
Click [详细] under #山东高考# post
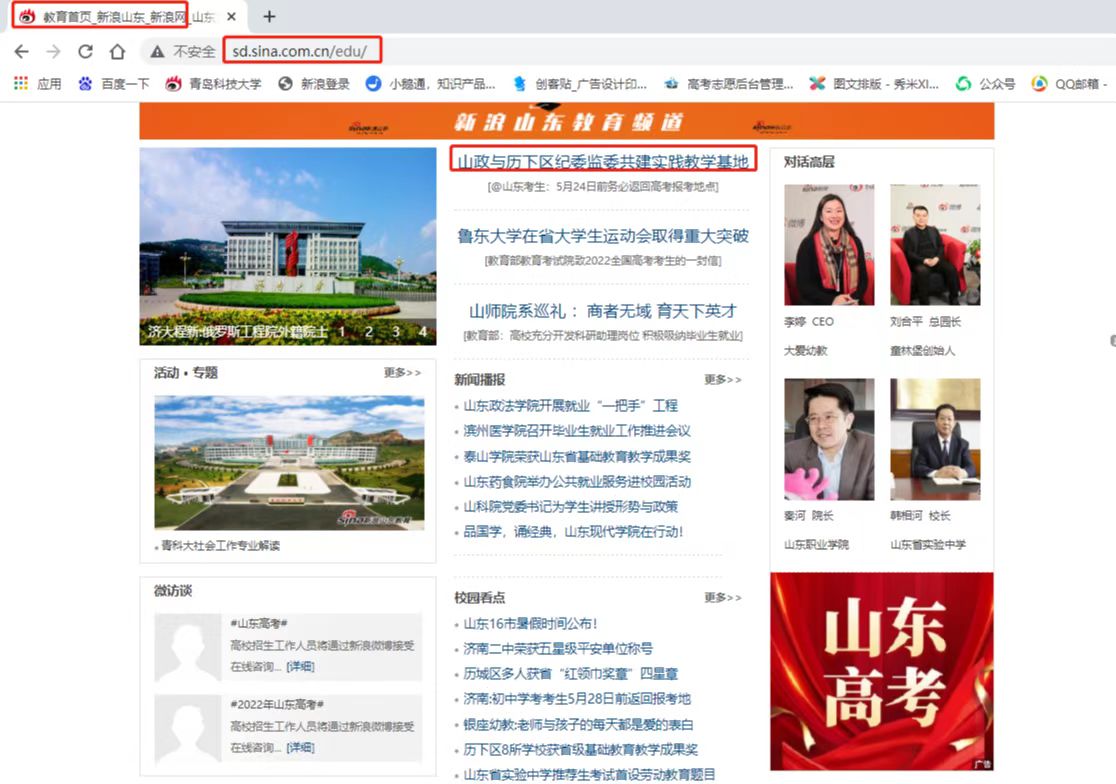click(x=300, y=667)
